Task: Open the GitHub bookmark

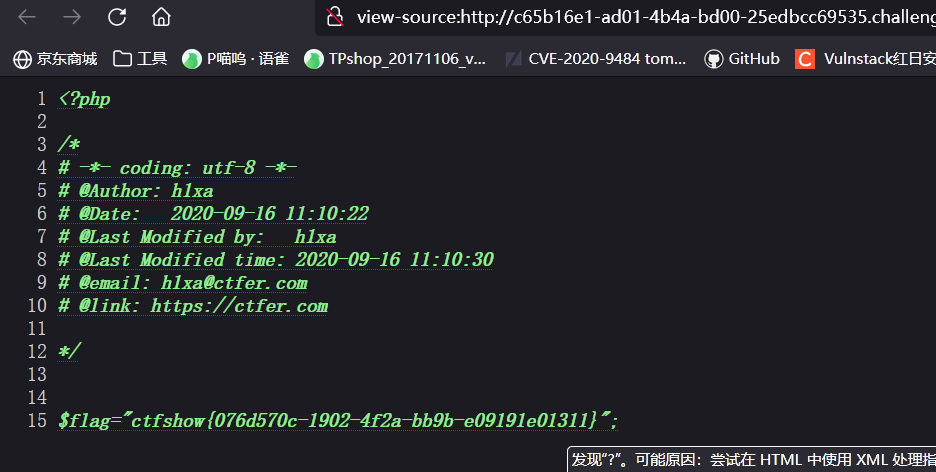Action: pyautogui.click(x=742, y=58)
